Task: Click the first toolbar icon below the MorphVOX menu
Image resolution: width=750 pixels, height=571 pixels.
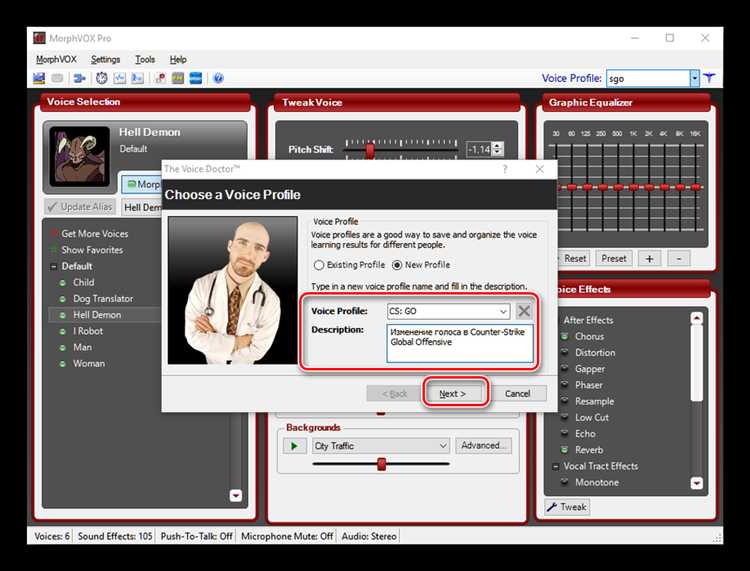Action: [39, 78]
